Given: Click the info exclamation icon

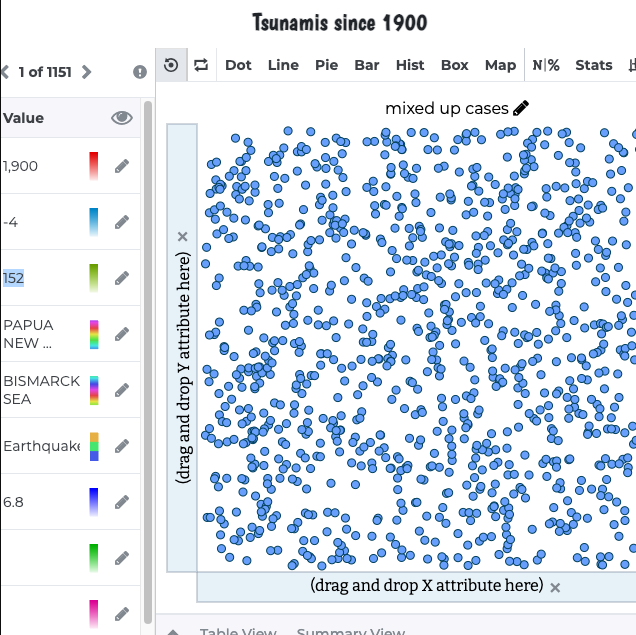Looking at the screenshot, I should click(140, 72).
